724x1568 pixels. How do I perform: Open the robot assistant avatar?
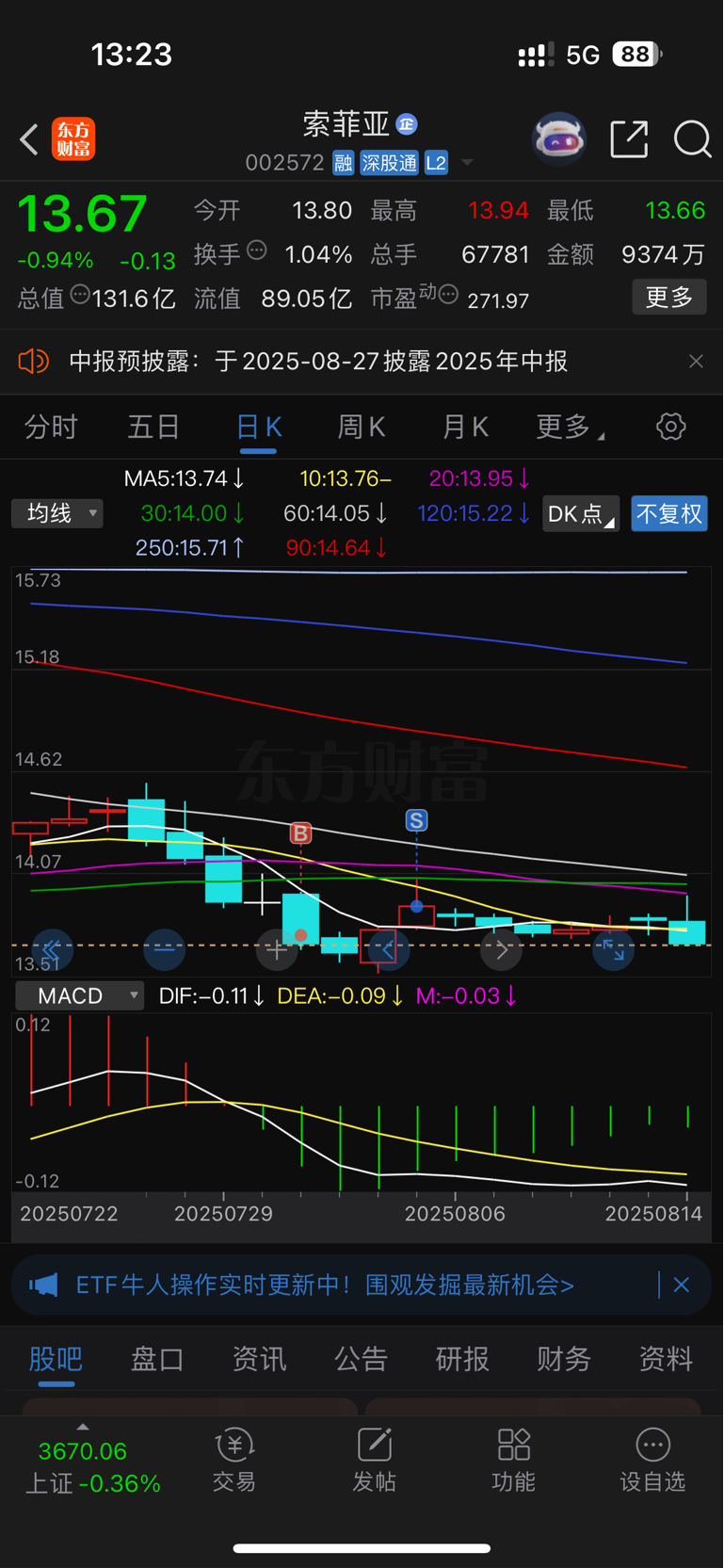559,139
